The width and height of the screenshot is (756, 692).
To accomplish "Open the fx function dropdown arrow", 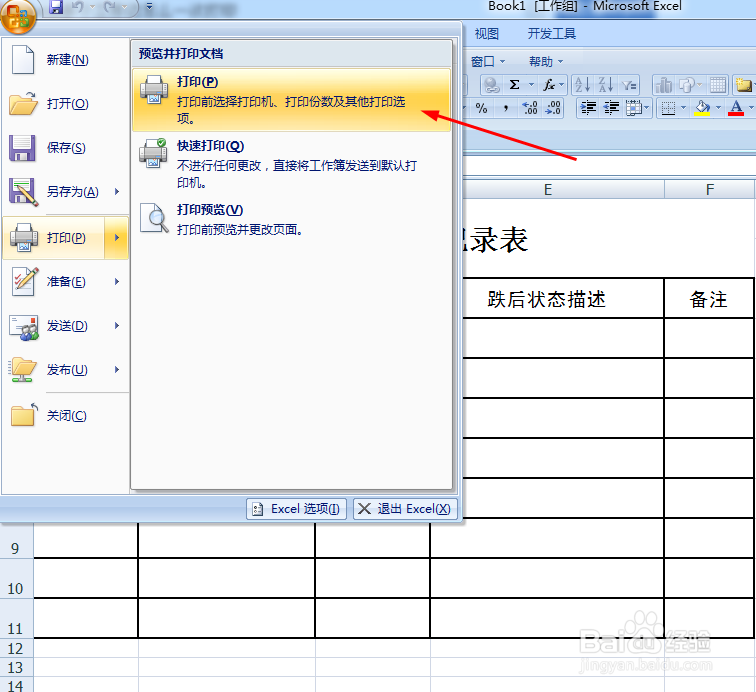I will click(x=562, y=85).
